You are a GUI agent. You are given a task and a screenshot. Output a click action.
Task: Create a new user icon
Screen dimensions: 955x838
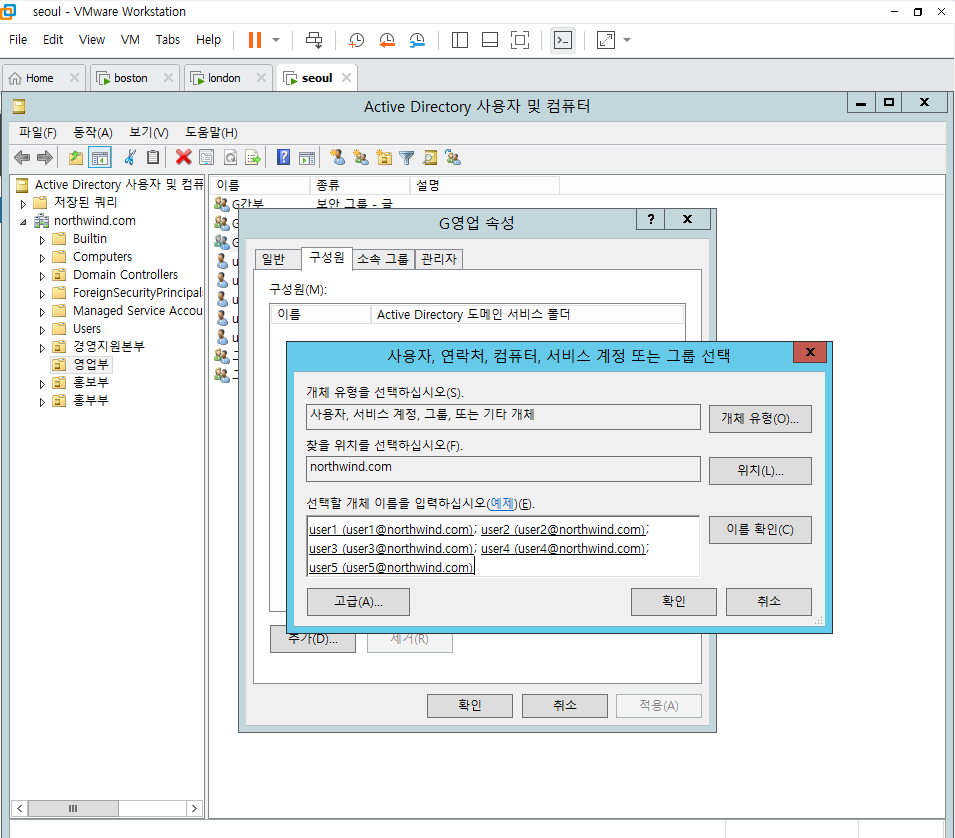(337, 158)
